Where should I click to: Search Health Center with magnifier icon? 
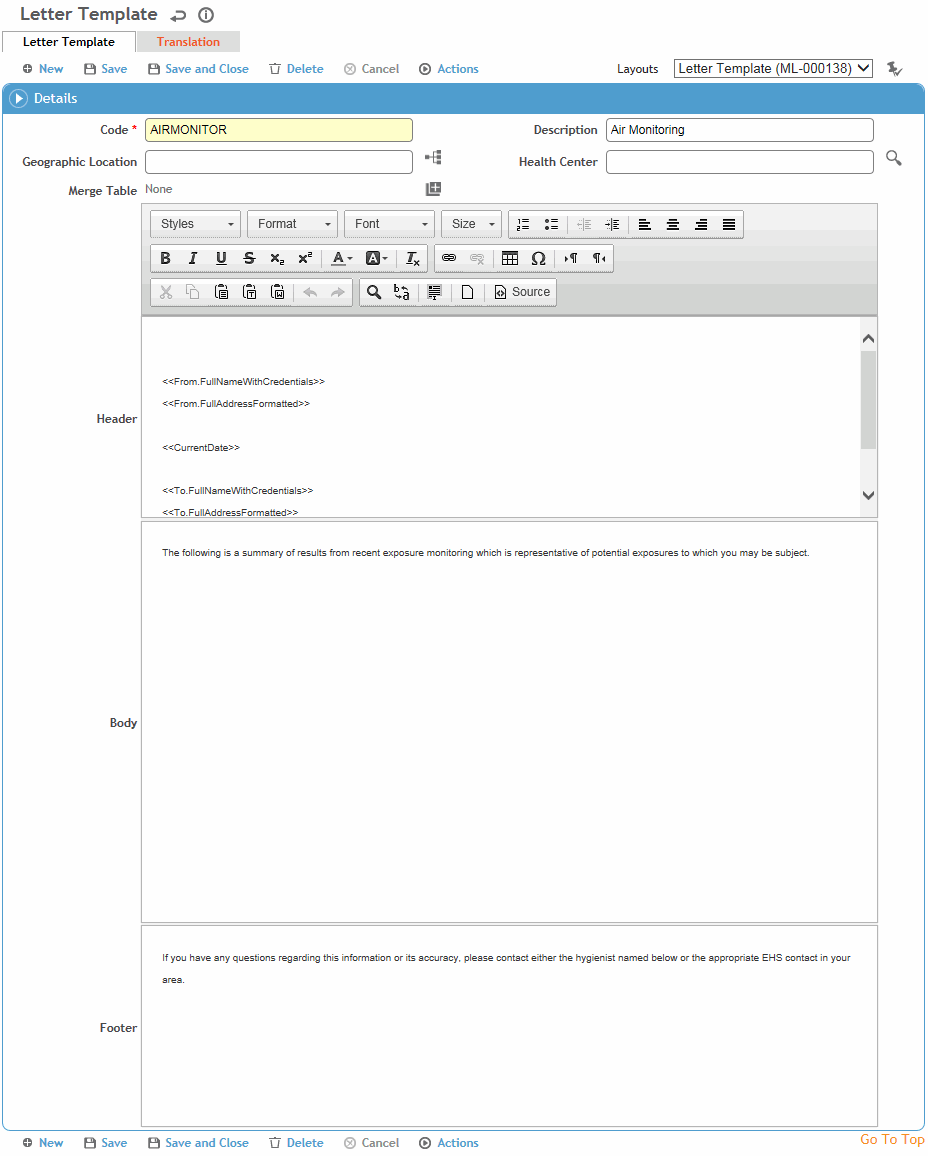click(893, 158)
